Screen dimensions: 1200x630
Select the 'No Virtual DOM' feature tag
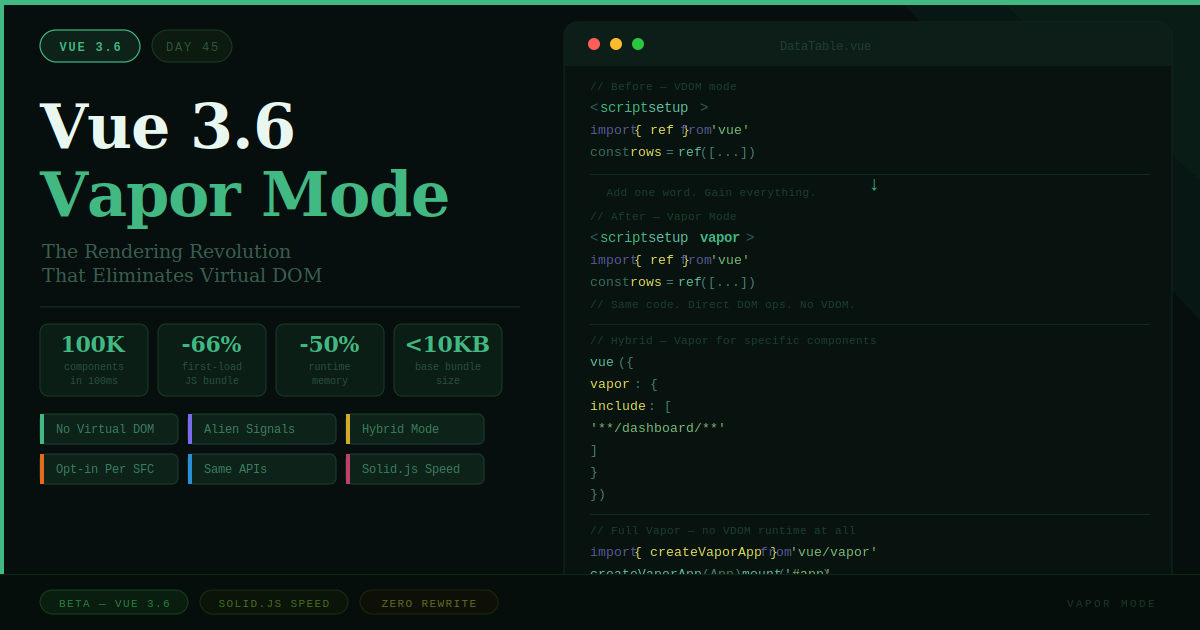tap(108, 428)
